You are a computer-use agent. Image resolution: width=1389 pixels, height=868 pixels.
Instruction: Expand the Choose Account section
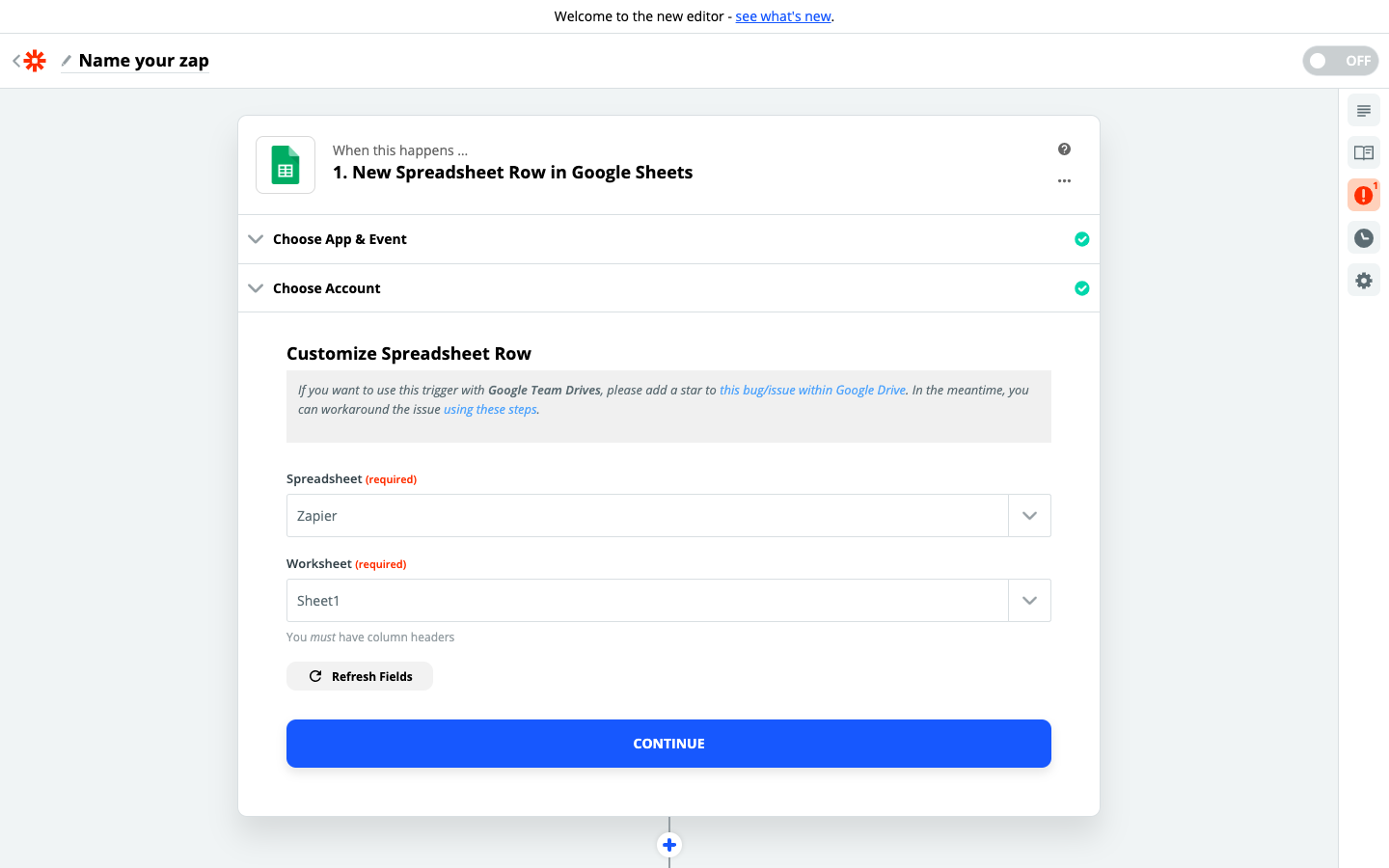326,288
